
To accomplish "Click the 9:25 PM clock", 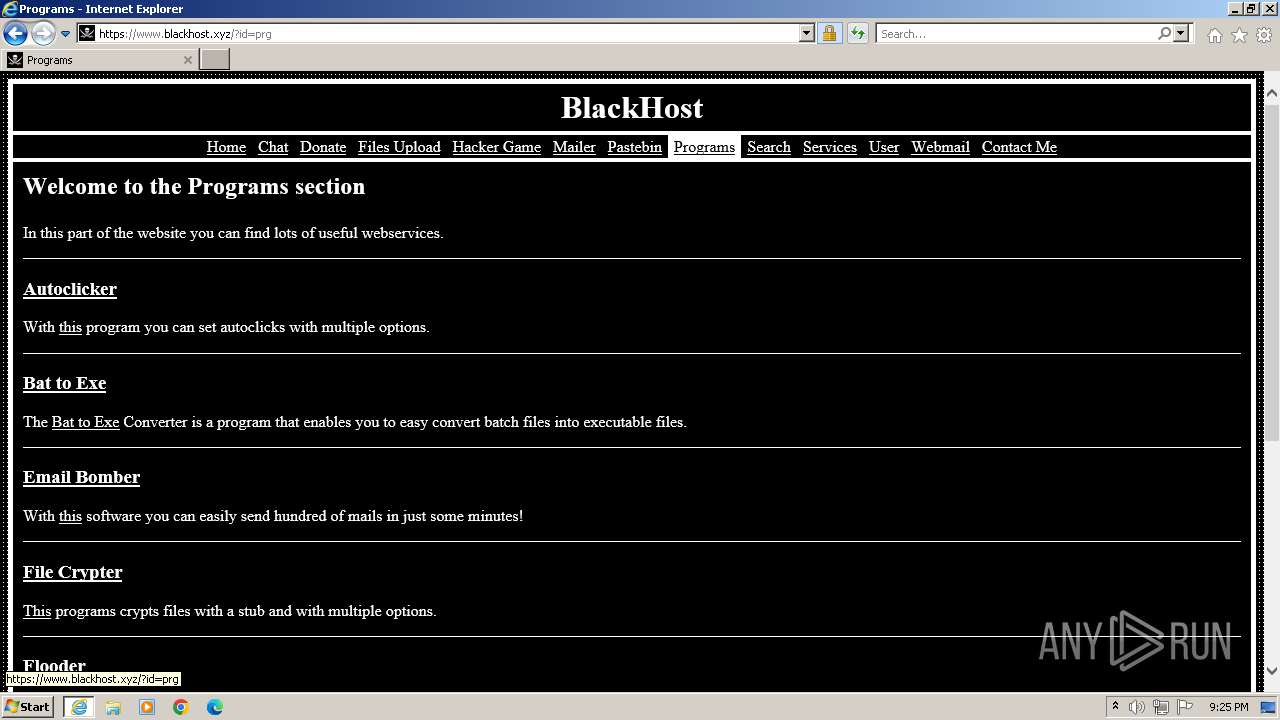I will 1228,707.
